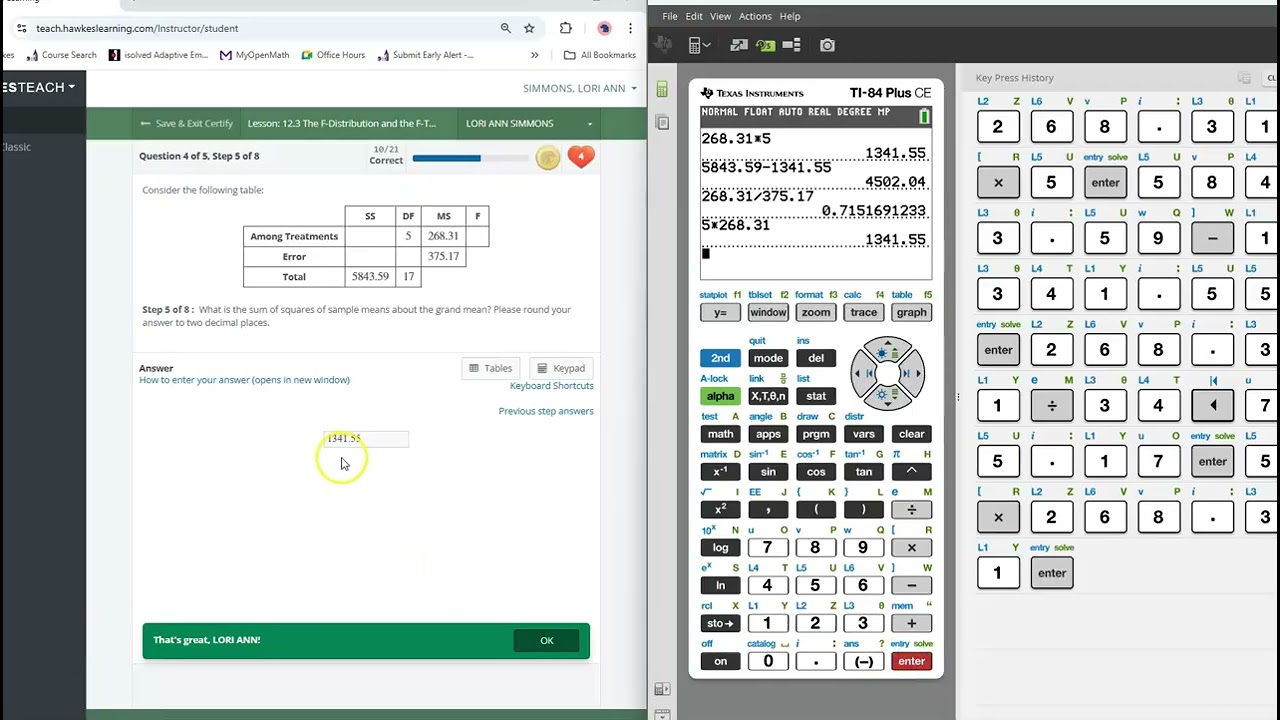1280x720 pixels.
Task: Open the File menu in emulator
Action: coord(669,16)
